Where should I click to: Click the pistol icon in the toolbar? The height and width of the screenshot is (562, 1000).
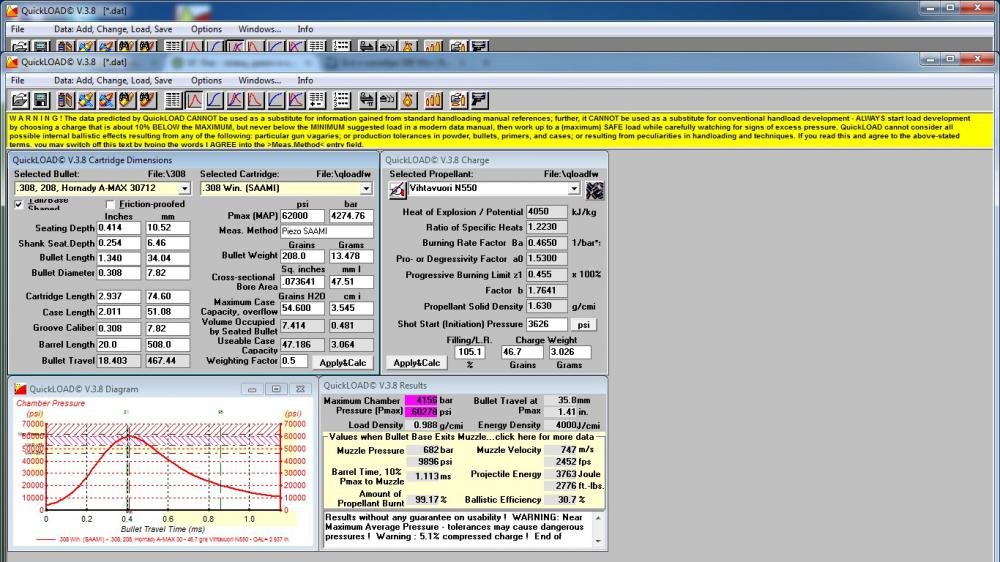(479, 100)
